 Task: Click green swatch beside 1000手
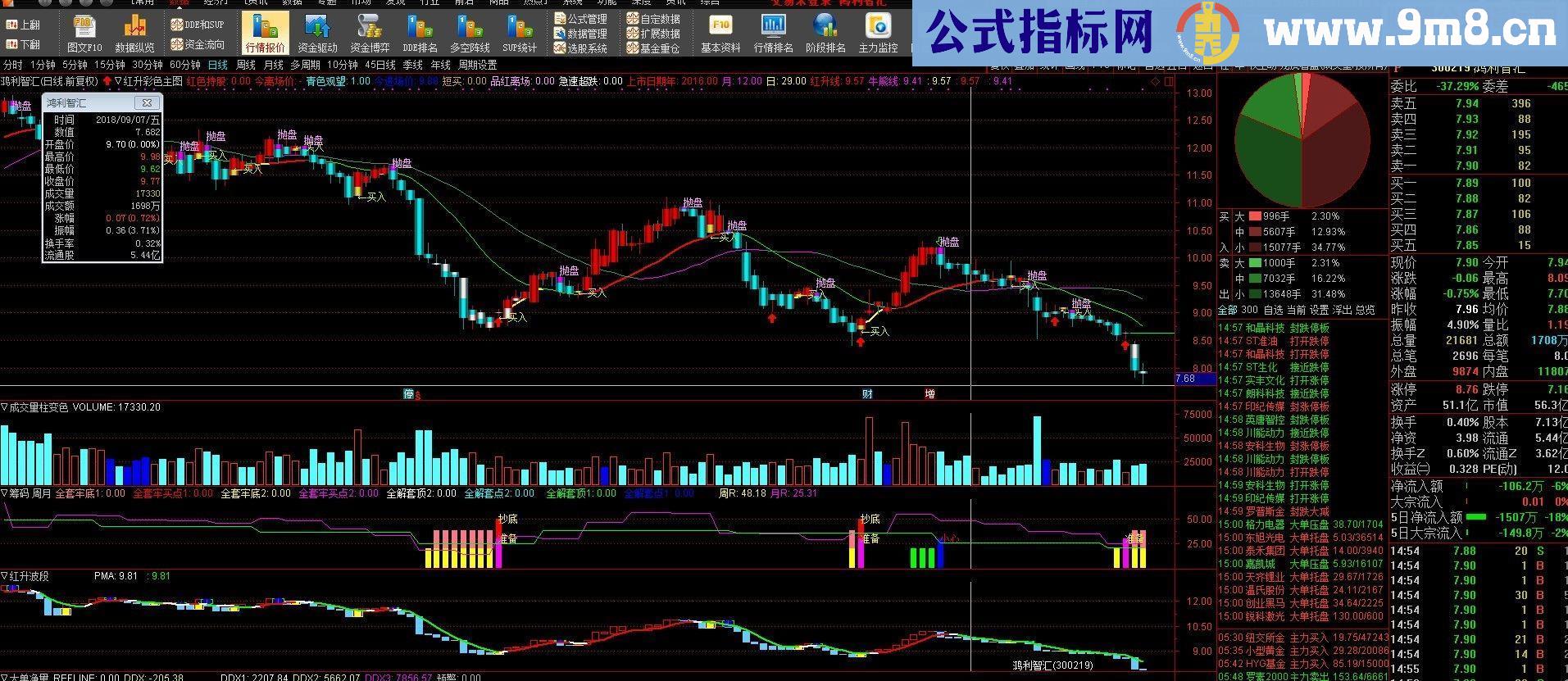tap(1256, 263)
